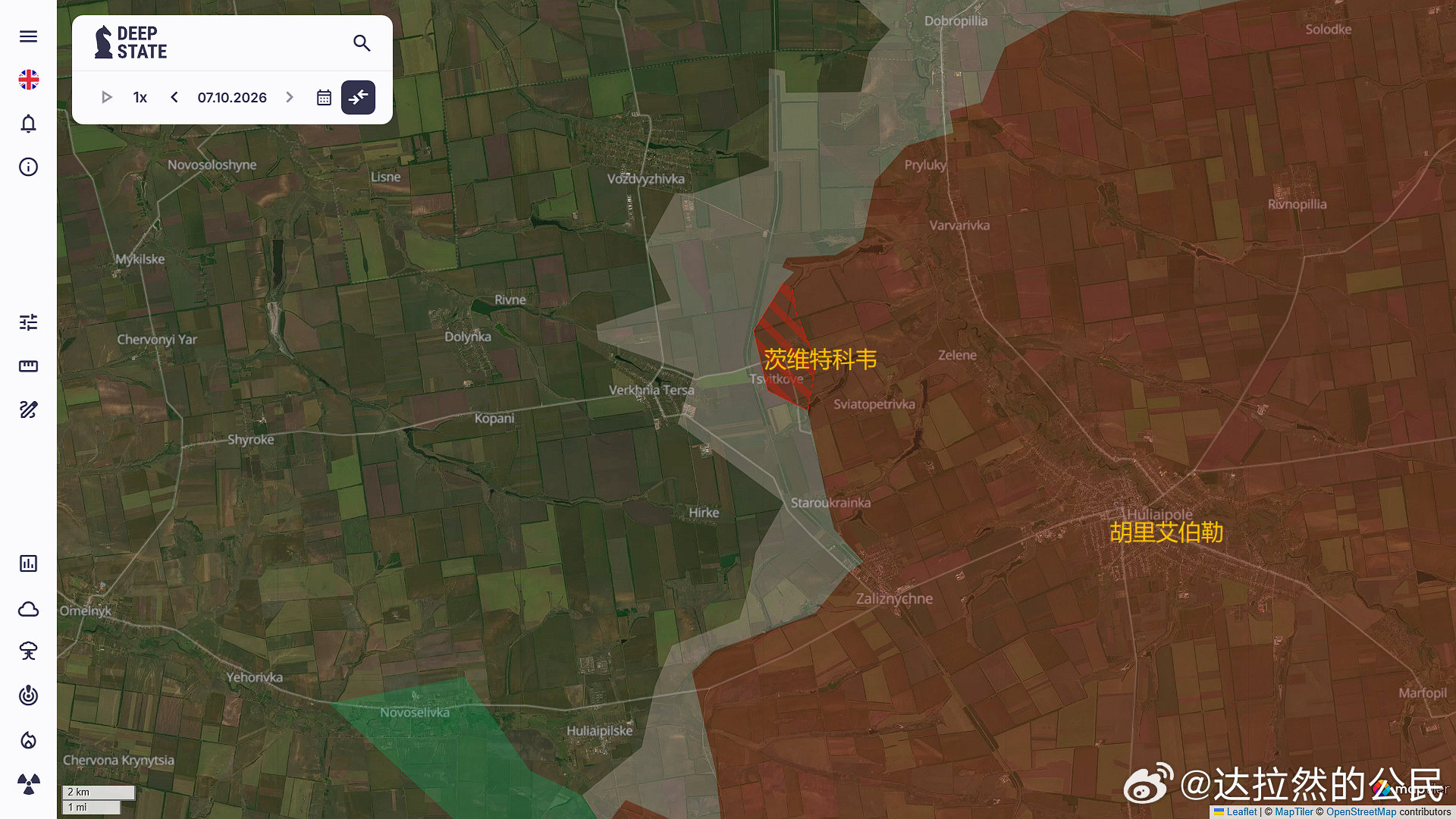Viewport: 1456px width, 819px height.
Task: Open the mushroom cloud explosion tool
Action: click(x=28, y=651)
